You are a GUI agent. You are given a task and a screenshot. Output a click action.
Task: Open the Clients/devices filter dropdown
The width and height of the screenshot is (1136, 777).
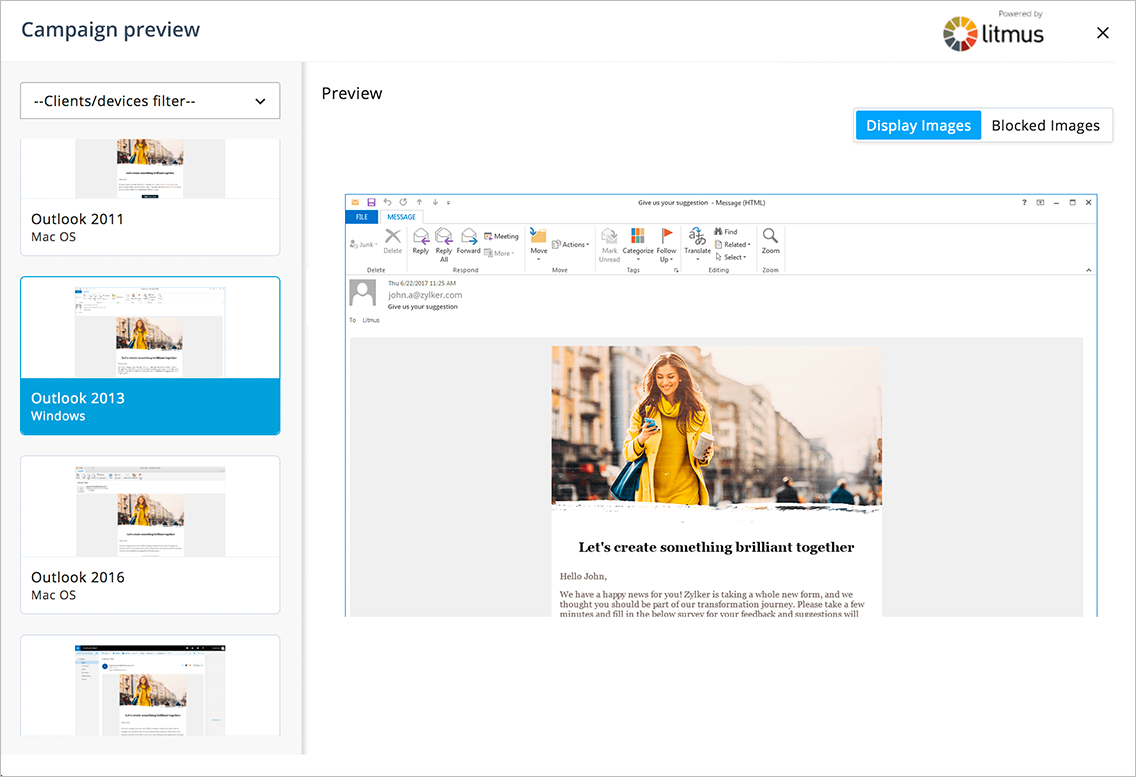click(x=150, y=101)
